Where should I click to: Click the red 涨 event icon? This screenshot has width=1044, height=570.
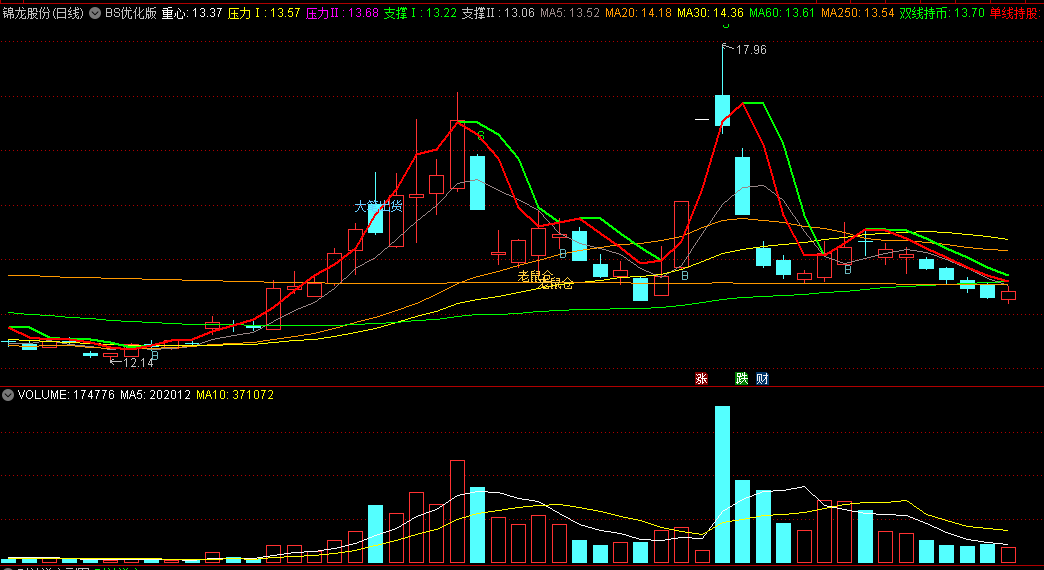tap(701, 378)
